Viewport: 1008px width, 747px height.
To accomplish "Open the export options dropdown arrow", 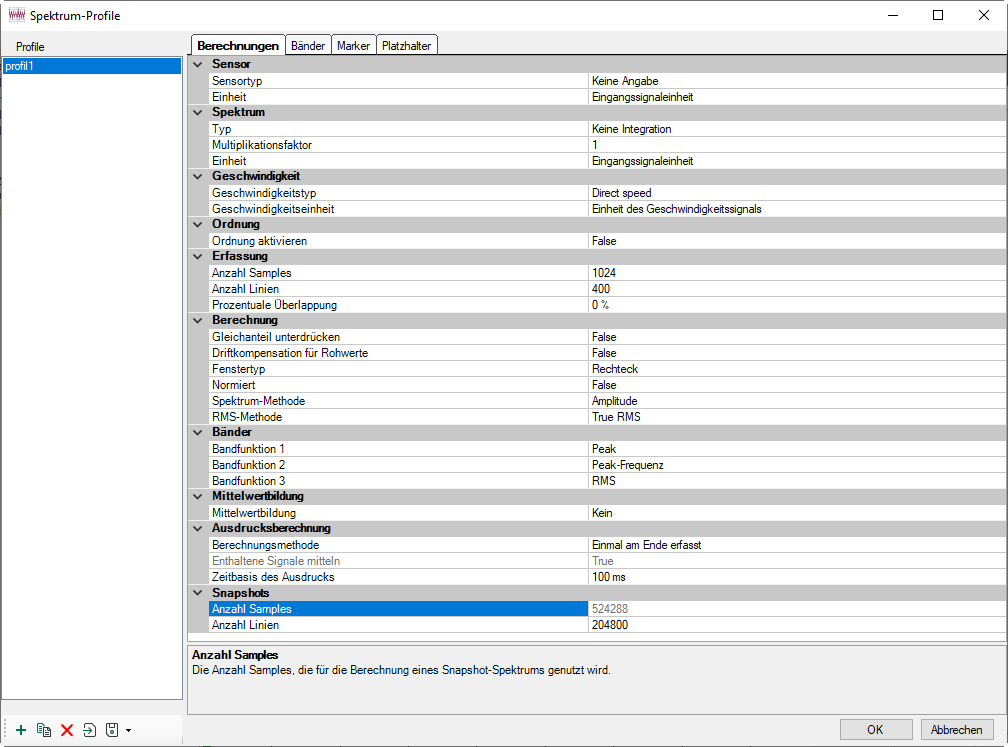I will click(x=129, y=730).
